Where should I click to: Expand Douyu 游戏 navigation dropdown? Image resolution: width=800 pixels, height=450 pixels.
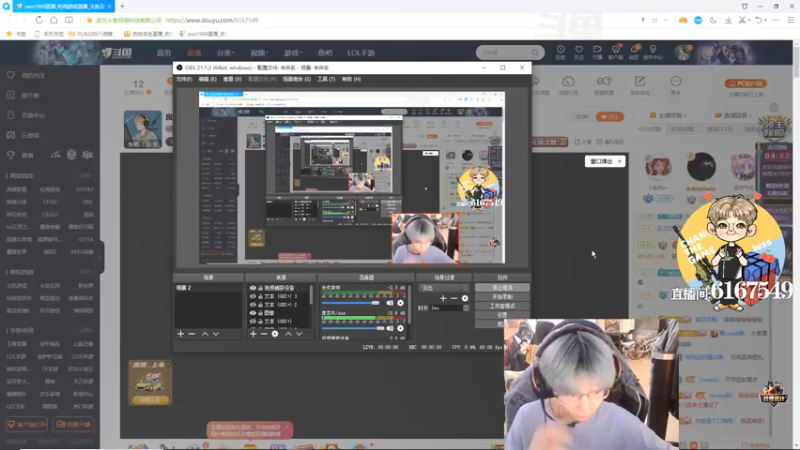coord(293,53)
